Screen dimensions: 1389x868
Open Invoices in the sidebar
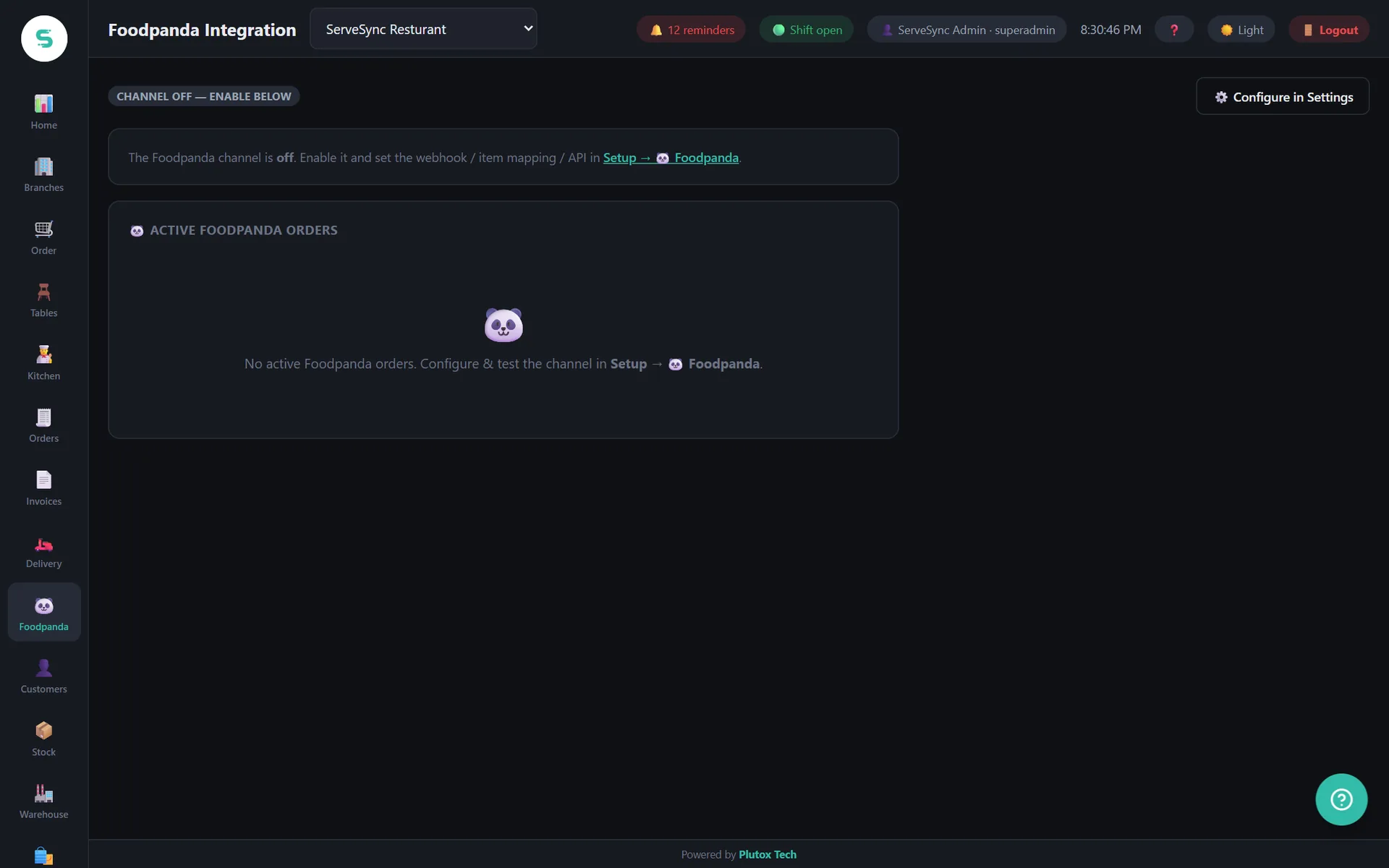(x=43, y=488)
